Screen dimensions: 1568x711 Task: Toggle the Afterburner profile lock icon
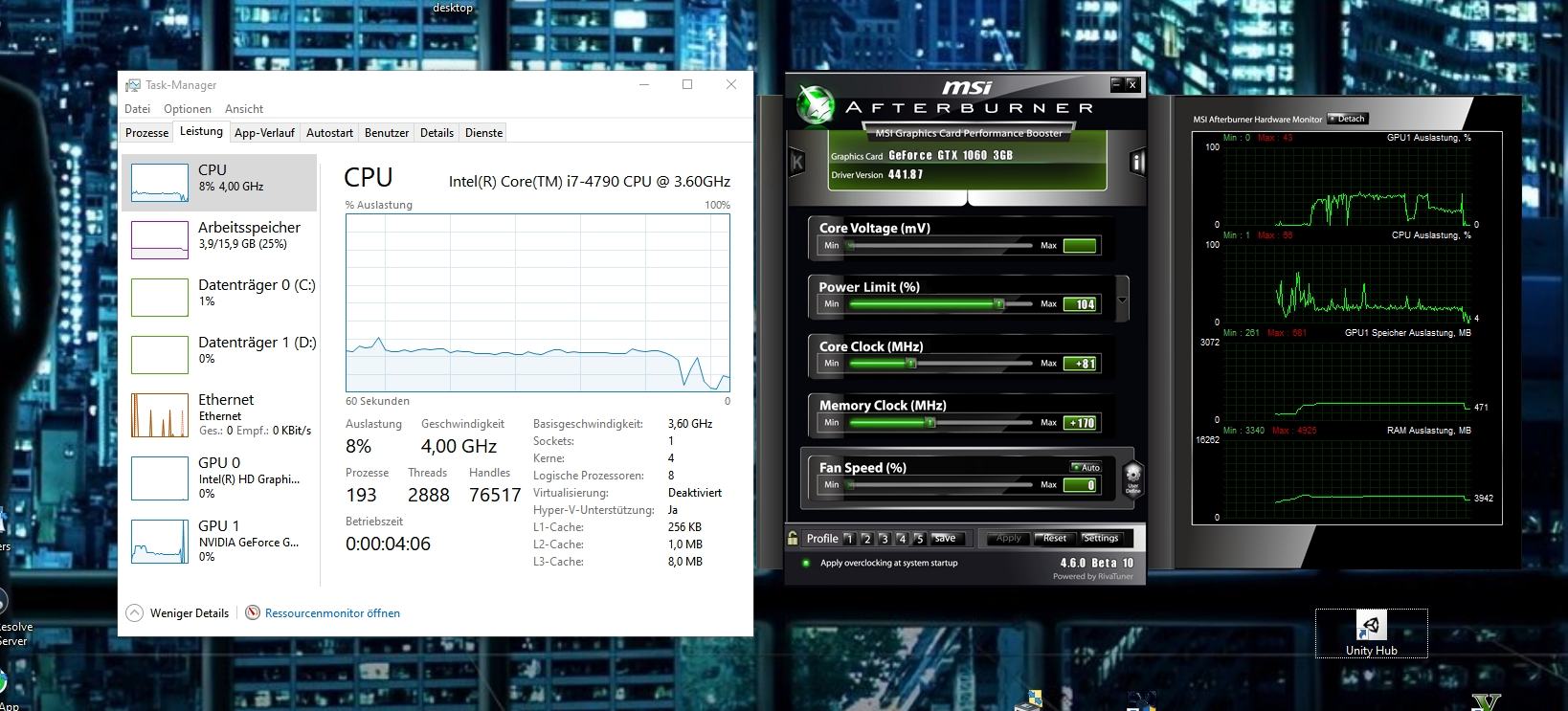tap(793, 538)
